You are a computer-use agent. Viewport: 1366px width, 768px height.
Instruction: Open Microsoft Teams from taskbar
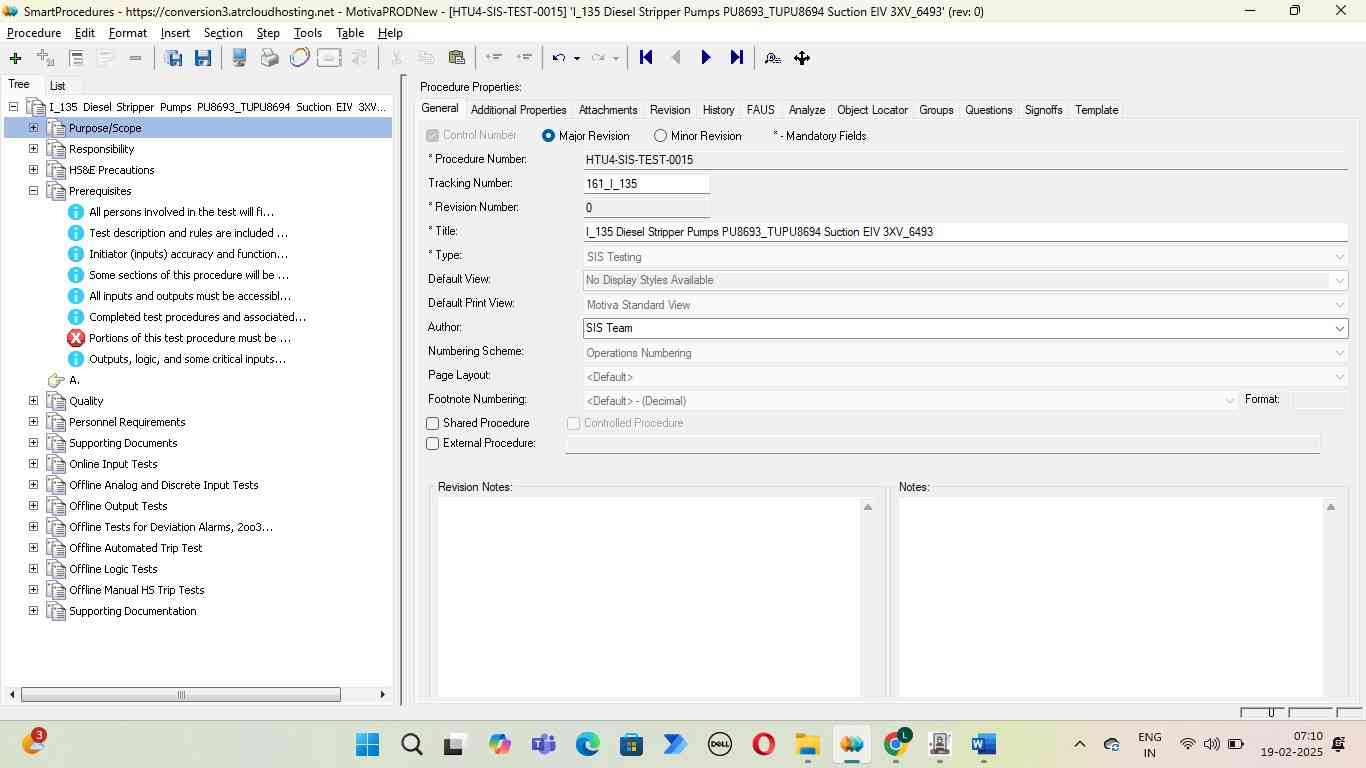coord(543,745)
